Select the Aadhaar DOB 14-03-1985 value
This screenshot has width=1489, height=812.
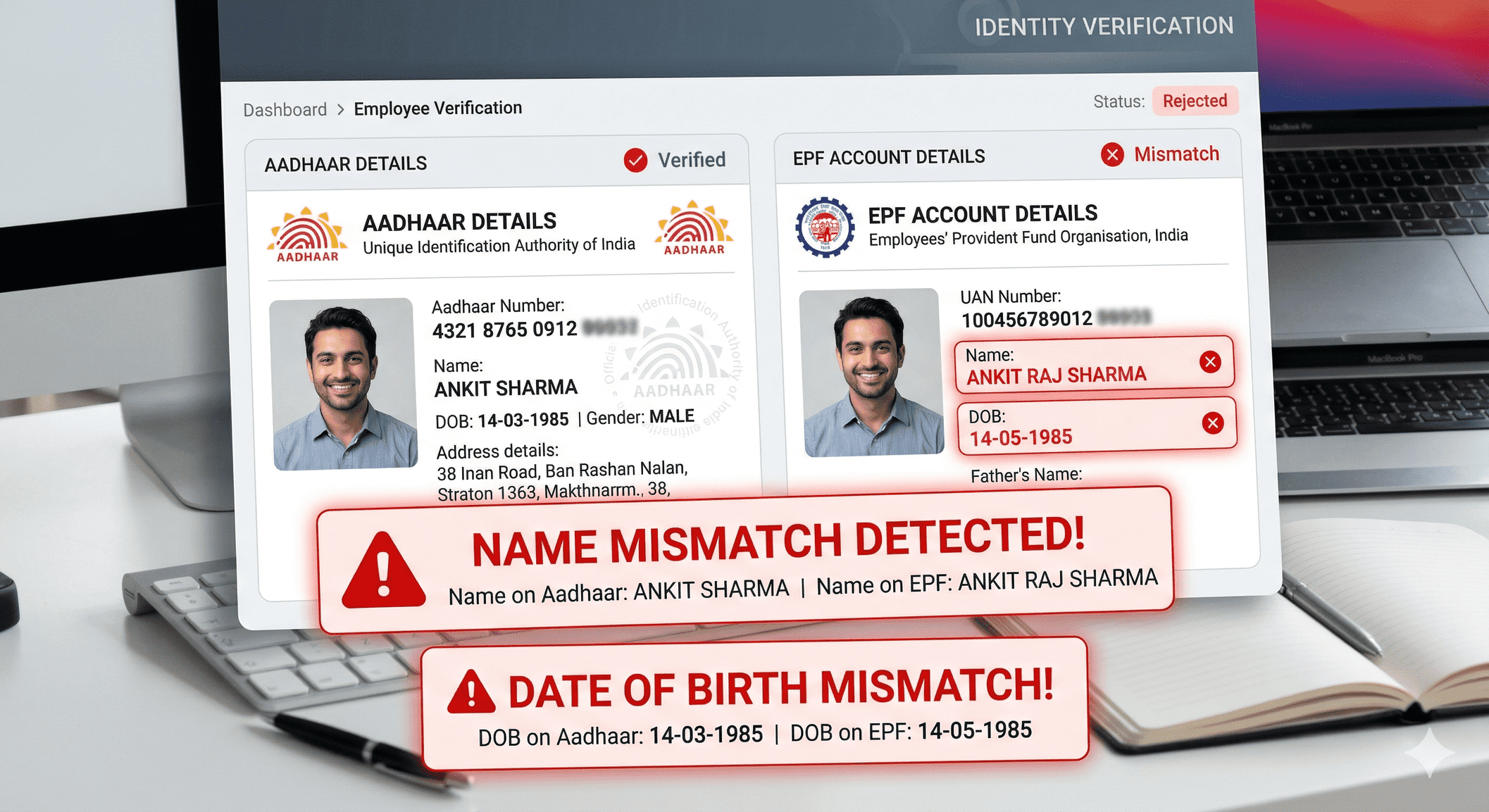pyautogui.click(x=523, y=420)
